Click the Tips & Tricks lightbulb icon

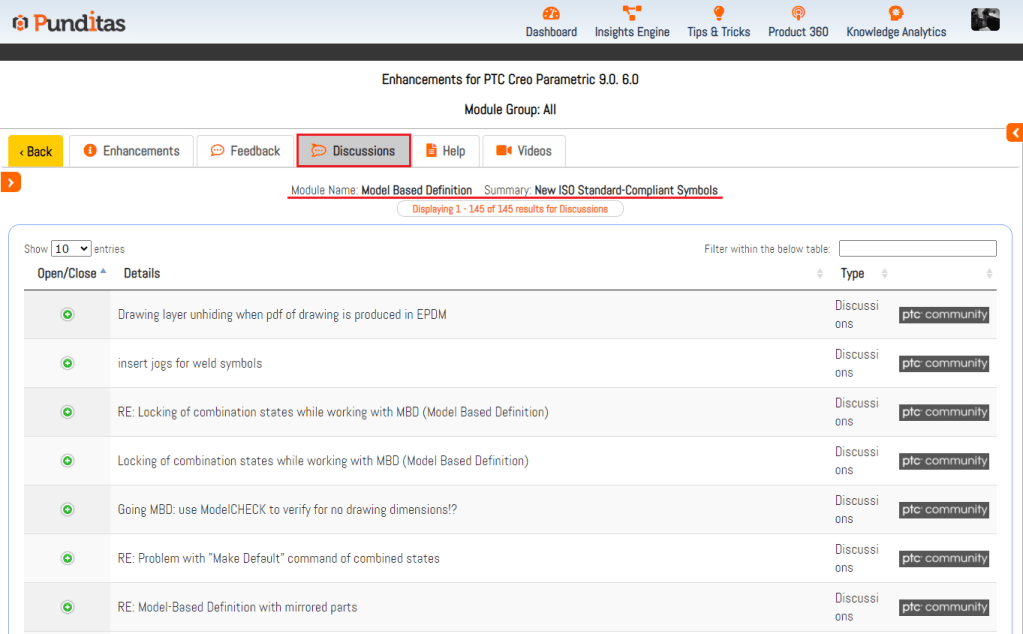point(718,13)
